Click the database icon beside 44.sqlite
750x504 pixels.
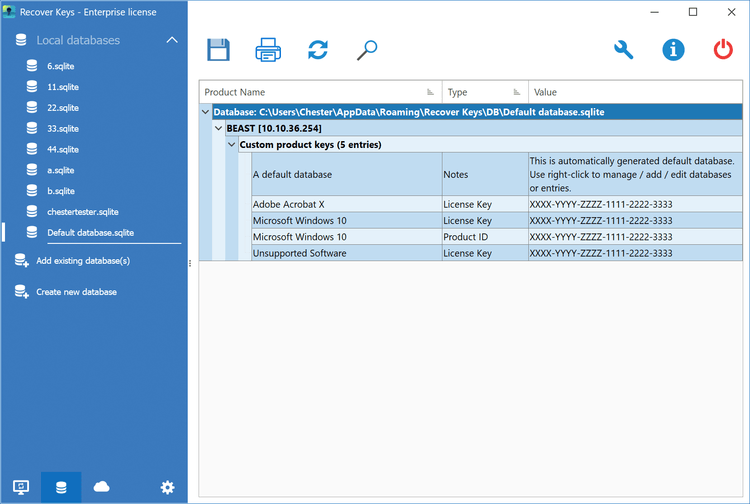click(32, 149)
